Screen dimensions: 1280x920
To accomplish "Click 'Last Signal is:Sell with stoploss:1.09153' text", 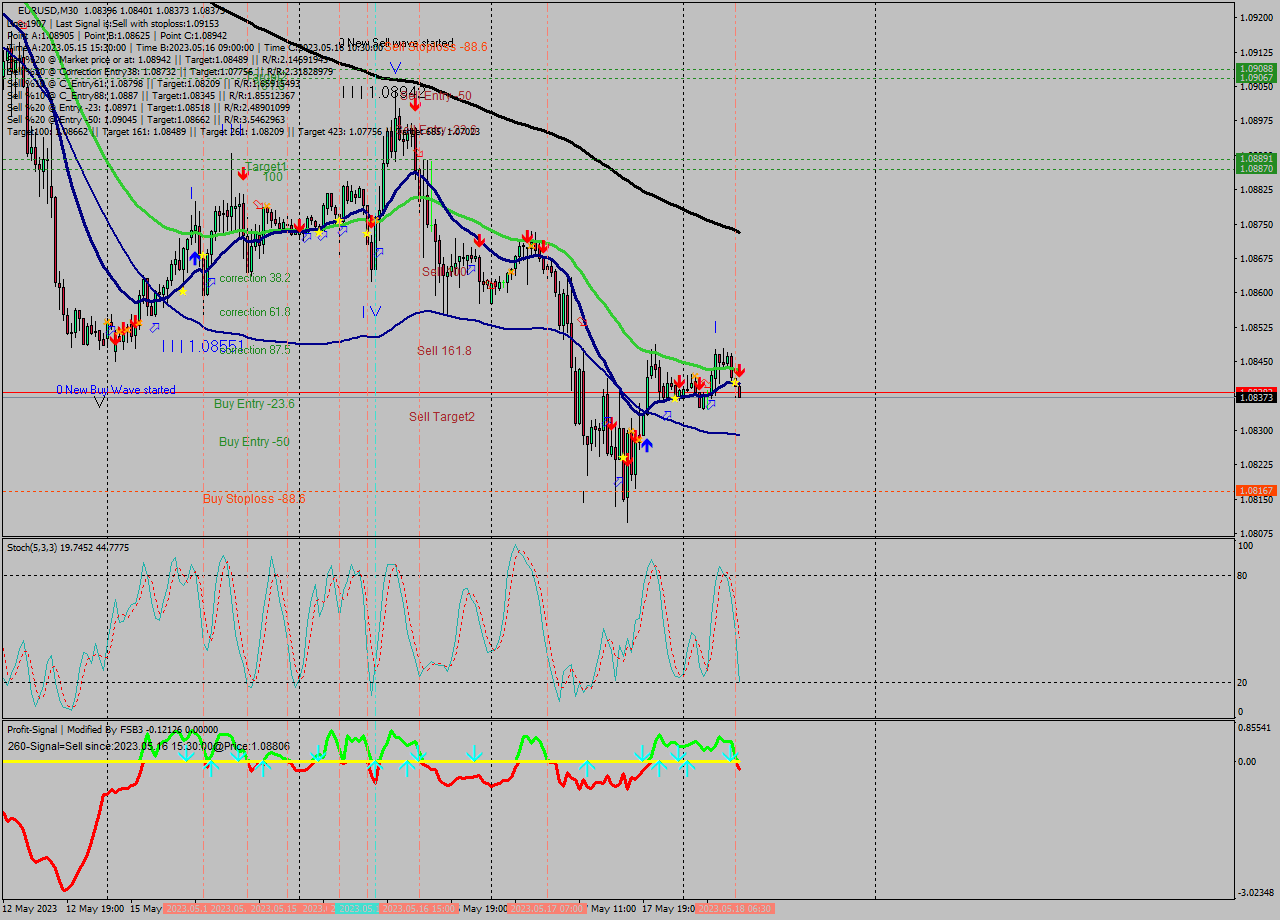I will (x=137, y=23).
